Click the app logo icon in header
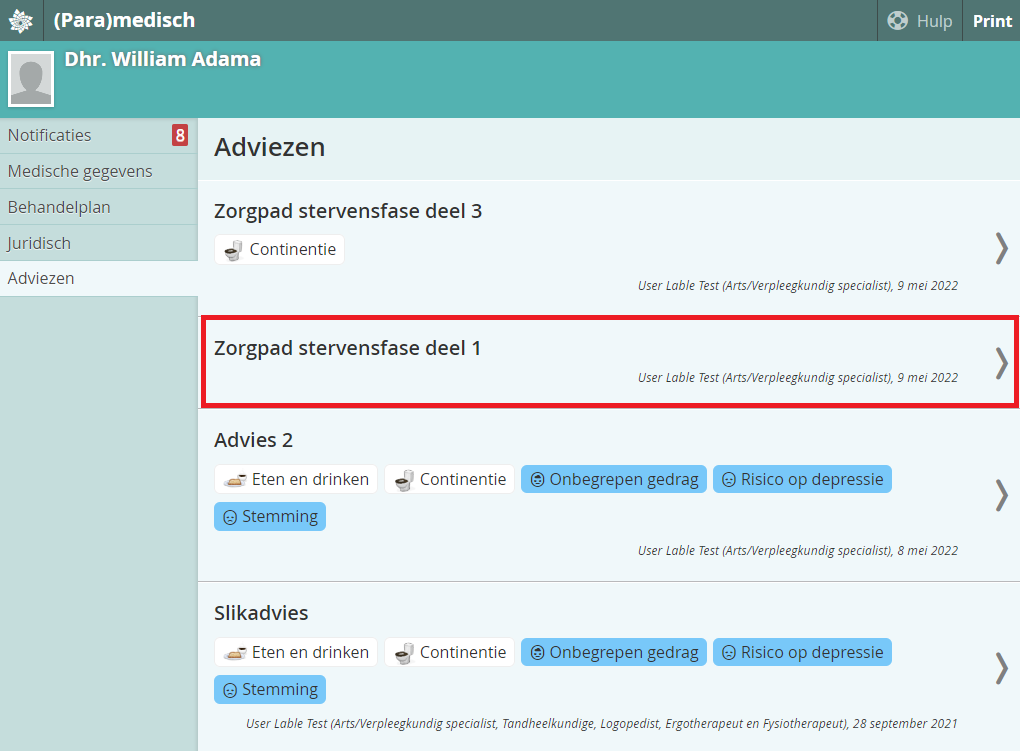Image resolution: width=1020 pixels, height=751 pixels. click(21, 20)
